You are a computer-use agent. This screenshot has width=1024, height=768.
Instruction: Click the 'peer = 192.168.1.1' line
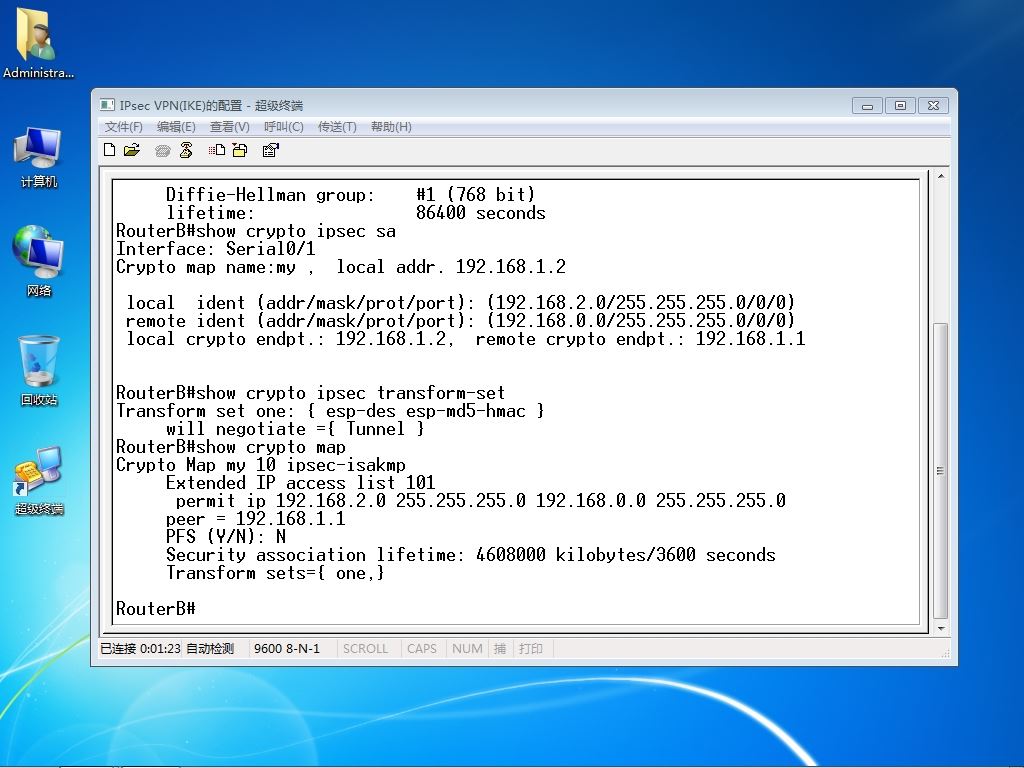click(x=255, y=519)
